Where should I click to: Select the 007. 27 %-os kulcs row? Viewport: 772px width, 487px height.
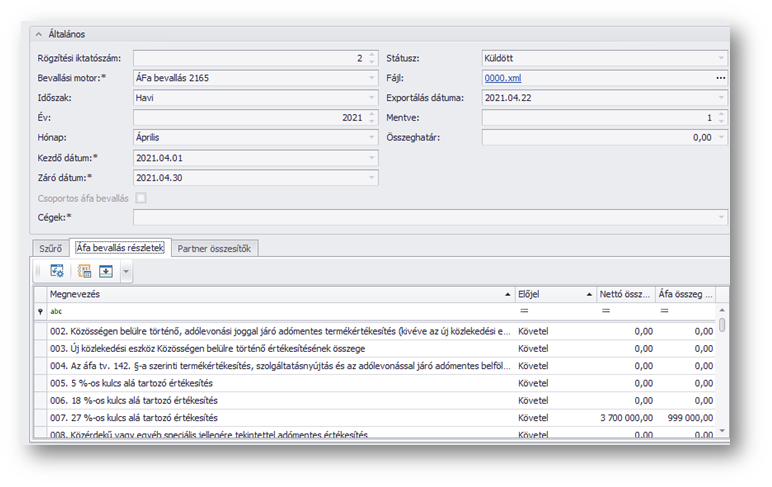(270, 417)
